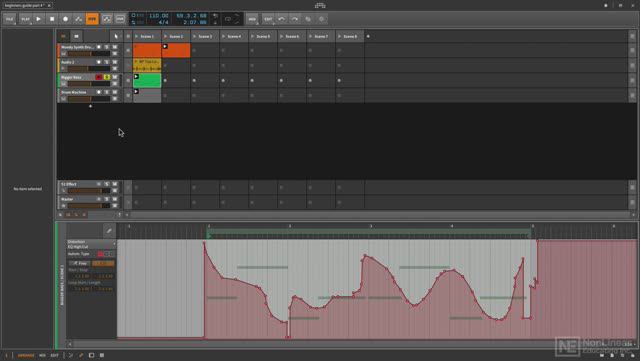This screenshot has width=640, height=361.
Task: Switch to MIX panel in footer
Action: [x=42, y=356]
